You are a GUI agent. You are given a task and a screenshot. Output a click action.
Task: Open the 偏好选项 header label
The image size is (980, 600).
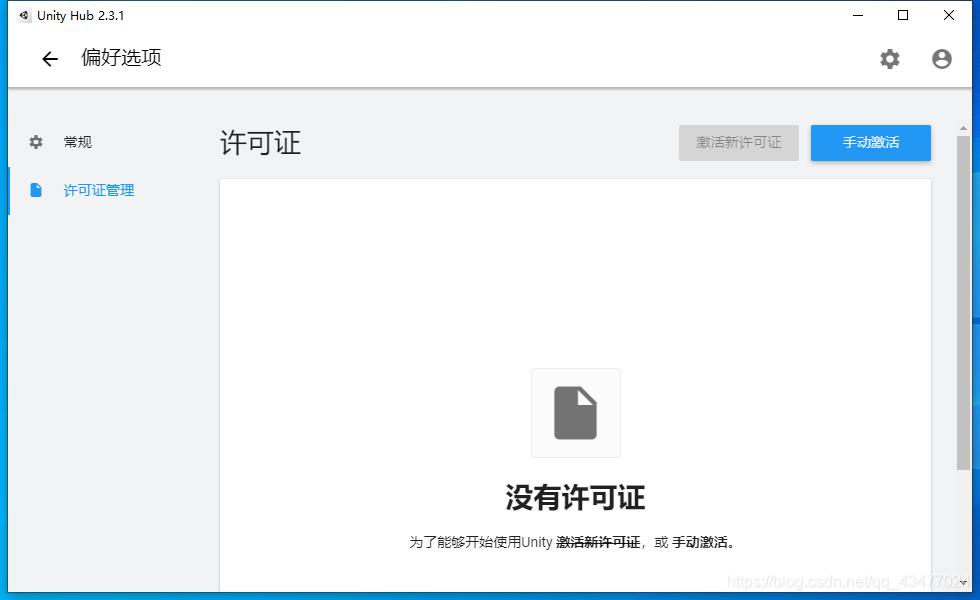(x=121, y=58)
